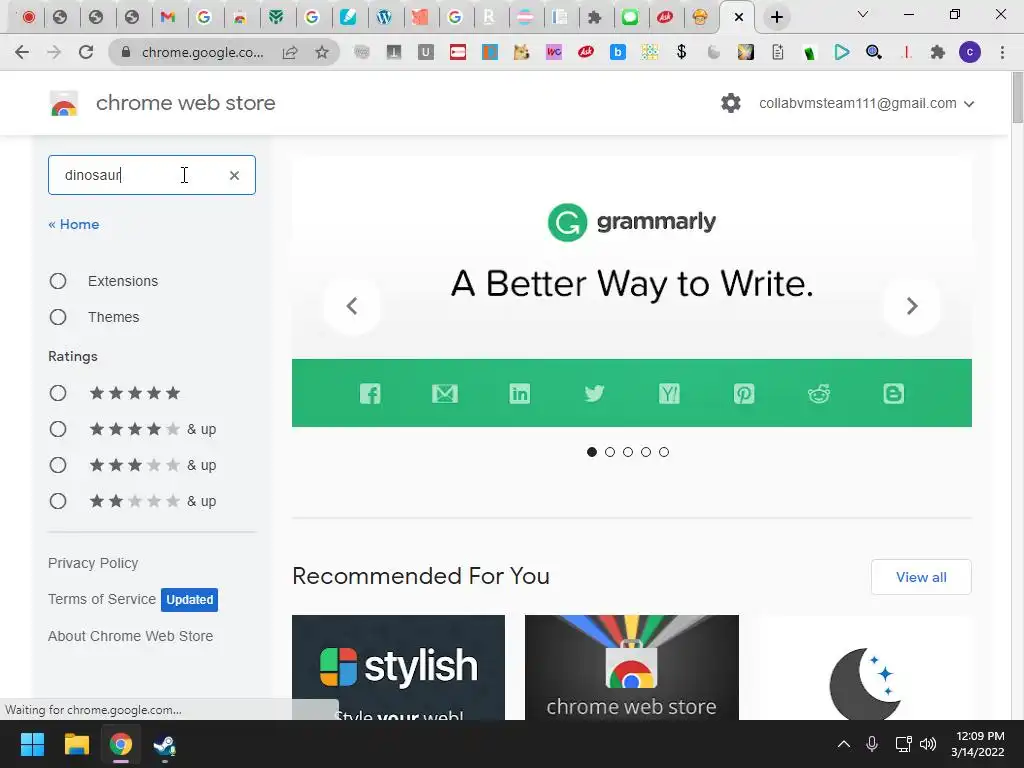Open the gray U extension icon
Screen dimensions: 1024x768
pyautogui.click(x=426, y=52)
